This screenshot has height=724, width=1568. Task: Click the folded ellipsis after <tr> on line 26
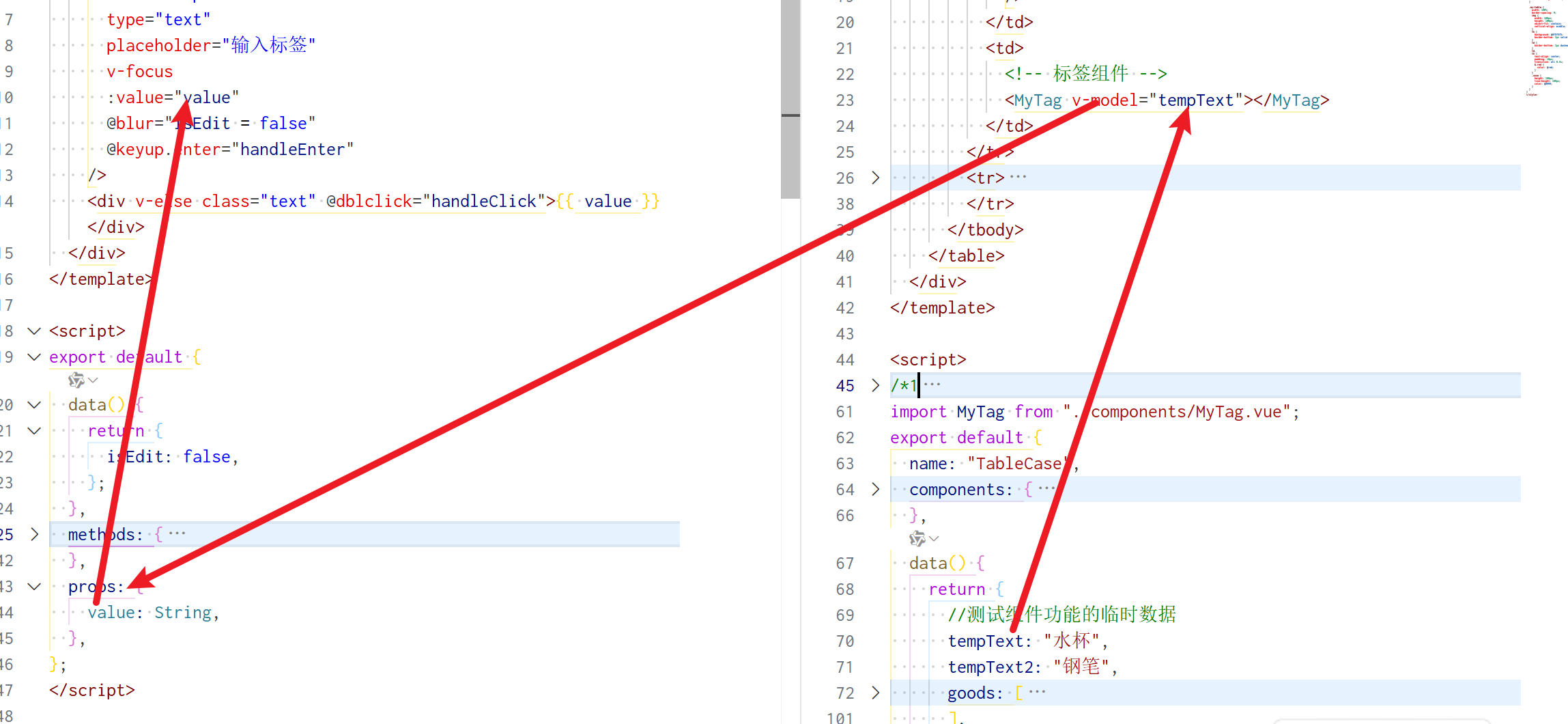(x=1018, y=177)
